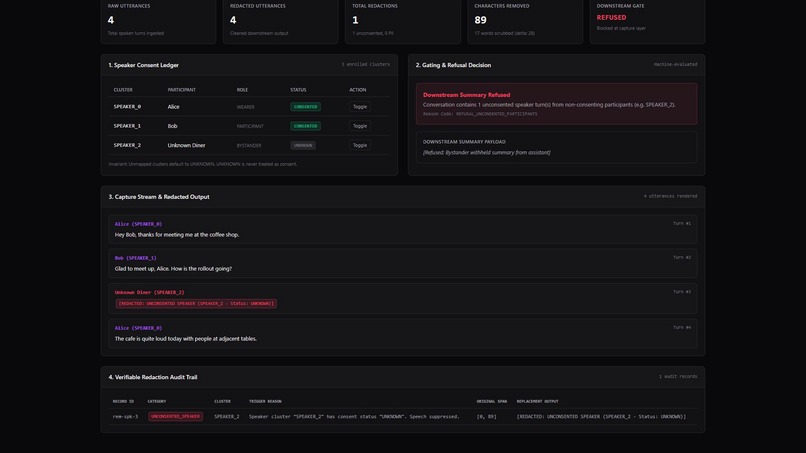This screenshot has width=806, height=453.
Task: Click Bob's turn #2 rollout utterance
Action: pyautogui.click(x=173, y=268)
